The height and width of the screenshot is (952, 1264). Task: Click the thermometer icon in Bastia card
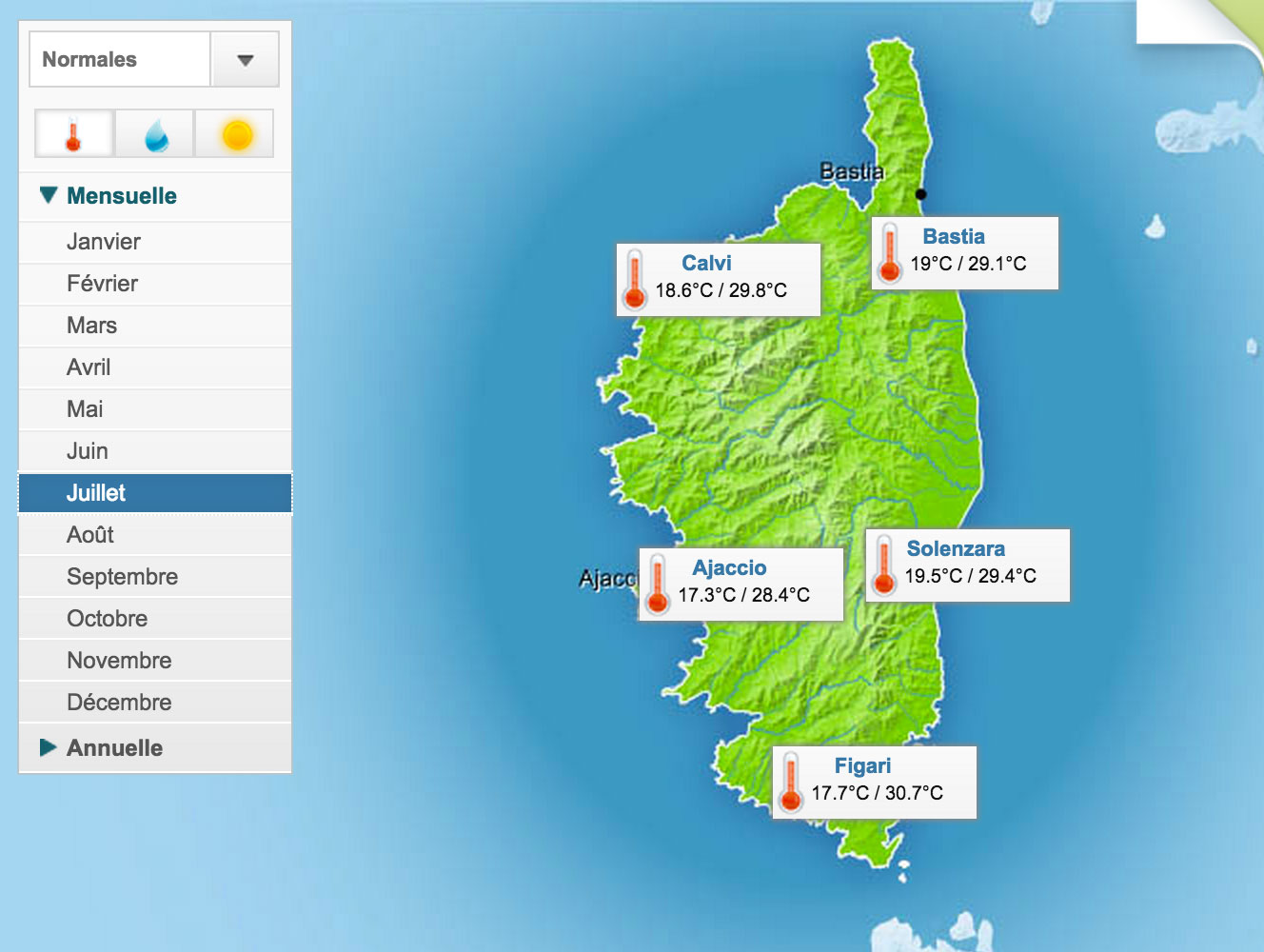(x=890, y=252)
